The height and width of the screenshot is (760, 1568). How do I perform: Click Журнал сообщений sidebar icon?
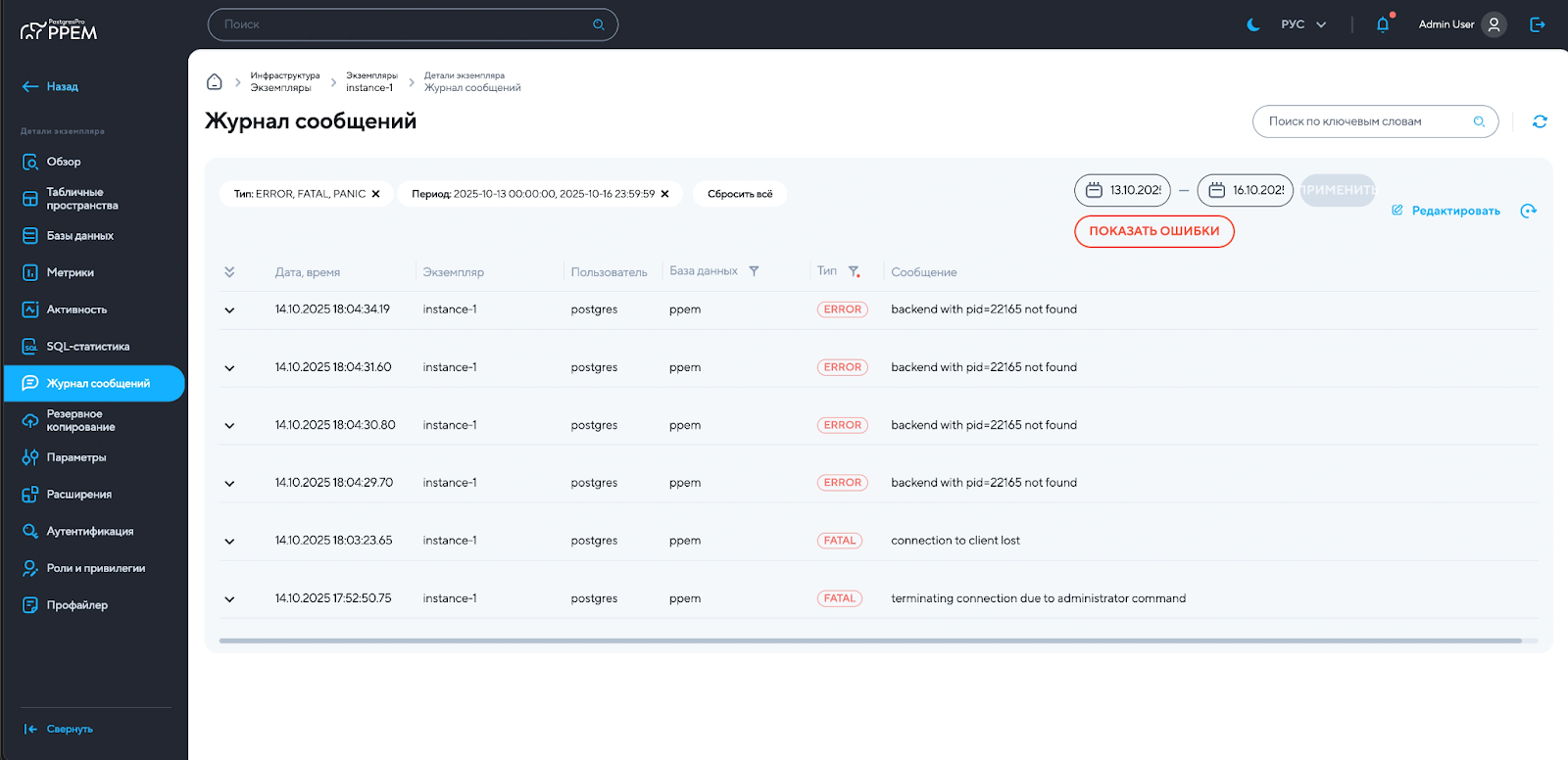tap(30, 383)
